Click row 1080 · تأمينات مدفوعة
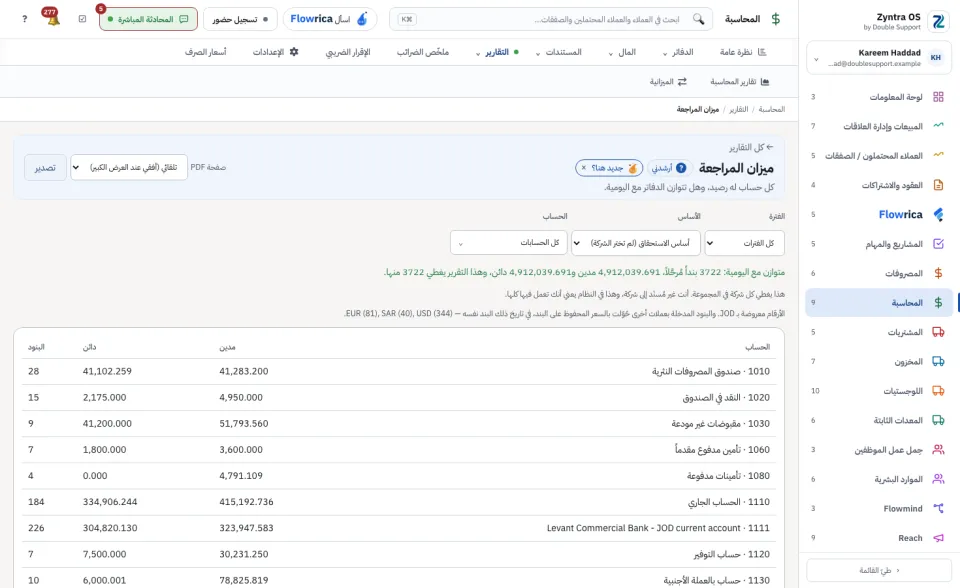 click(399, 476)
